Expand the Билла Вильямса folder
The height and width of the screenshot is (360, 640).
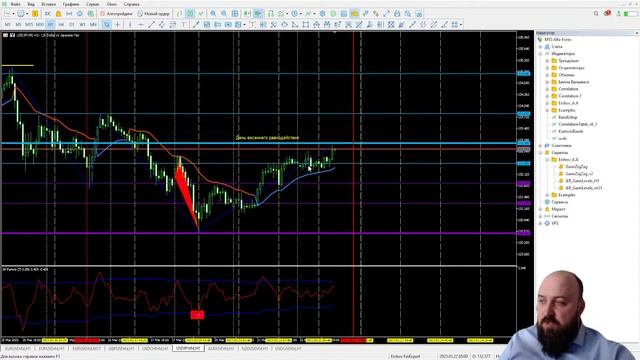click(x=547, y=82)
